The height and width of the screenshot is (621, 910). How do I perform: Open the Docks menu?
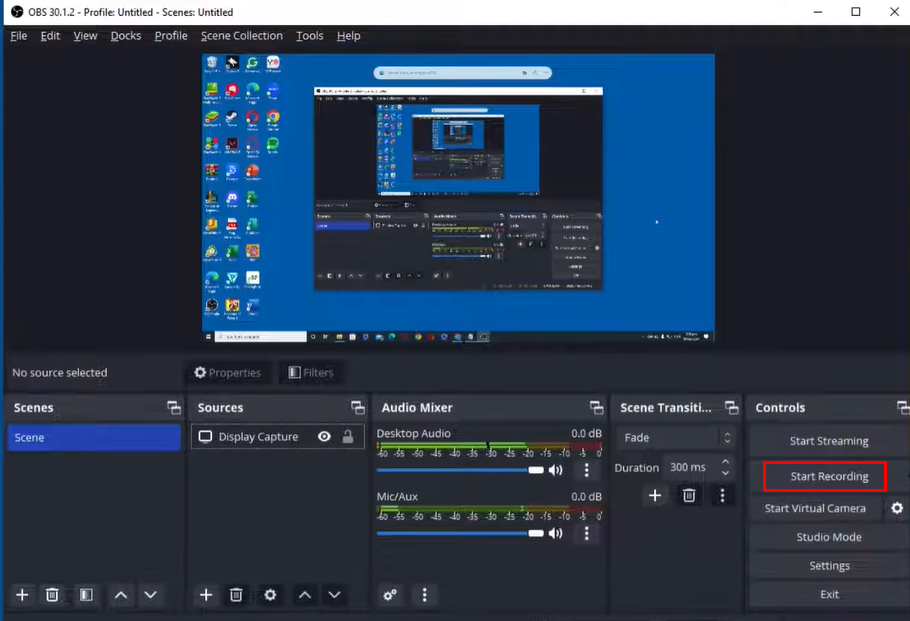[x=125, y=35]
